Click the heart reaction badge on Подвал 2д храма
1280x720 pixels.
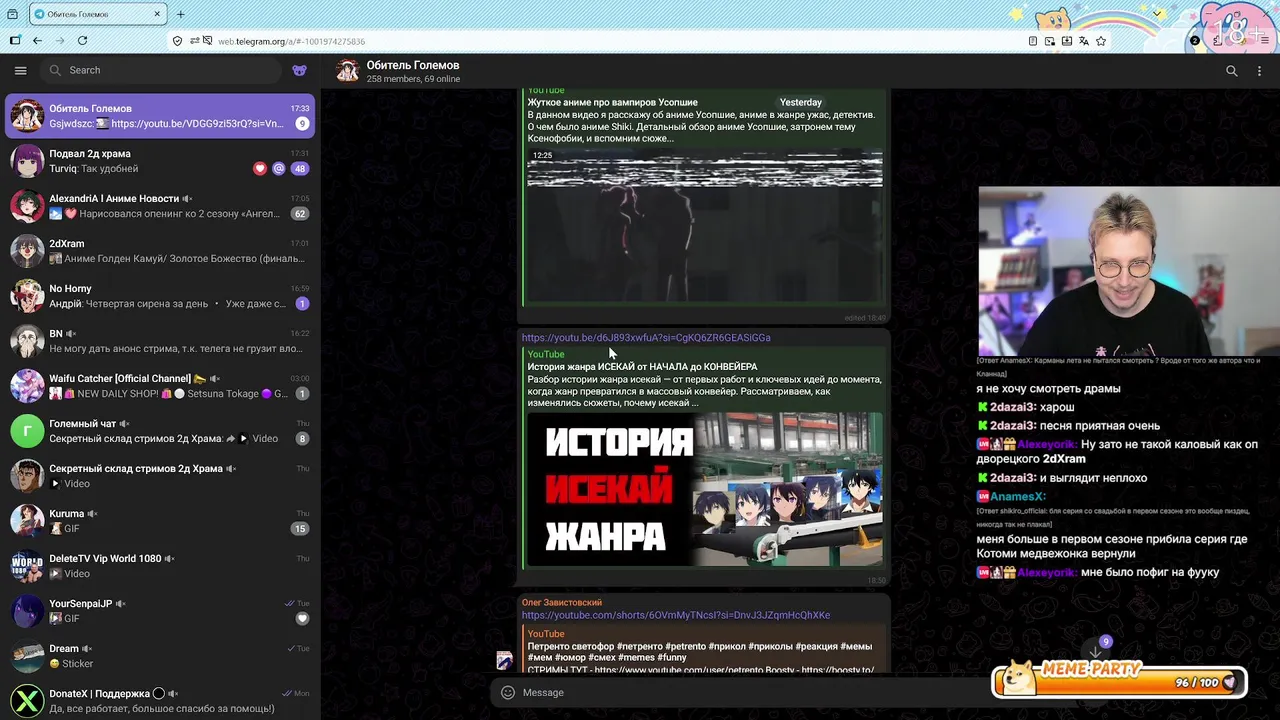260,169
